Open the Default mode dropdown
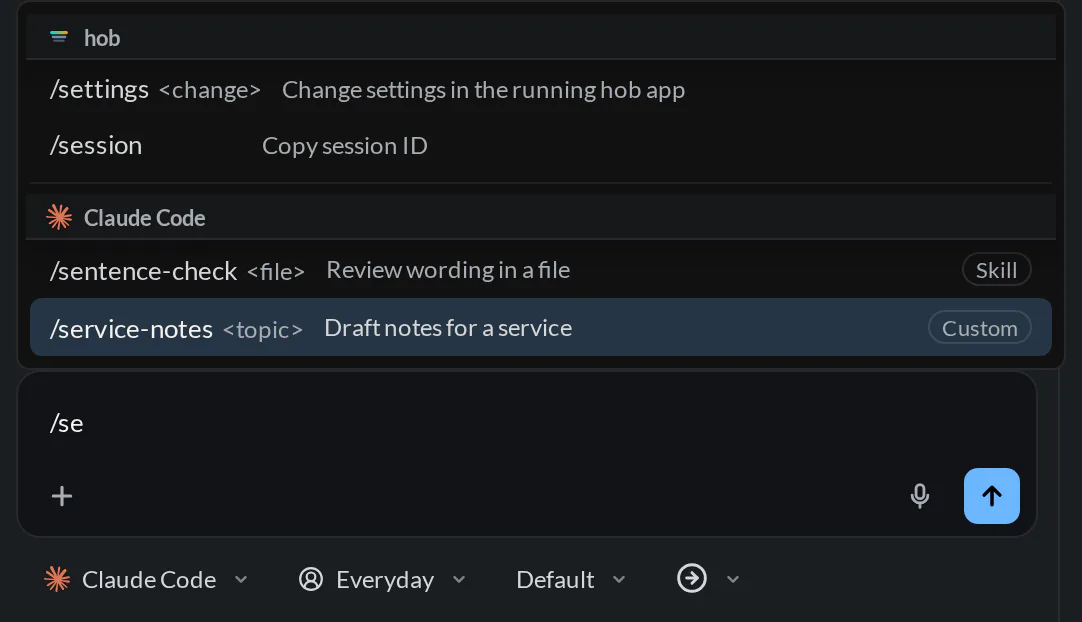Image resolution: width=1082 pixels, height=622 pixels. click(571, 579)
